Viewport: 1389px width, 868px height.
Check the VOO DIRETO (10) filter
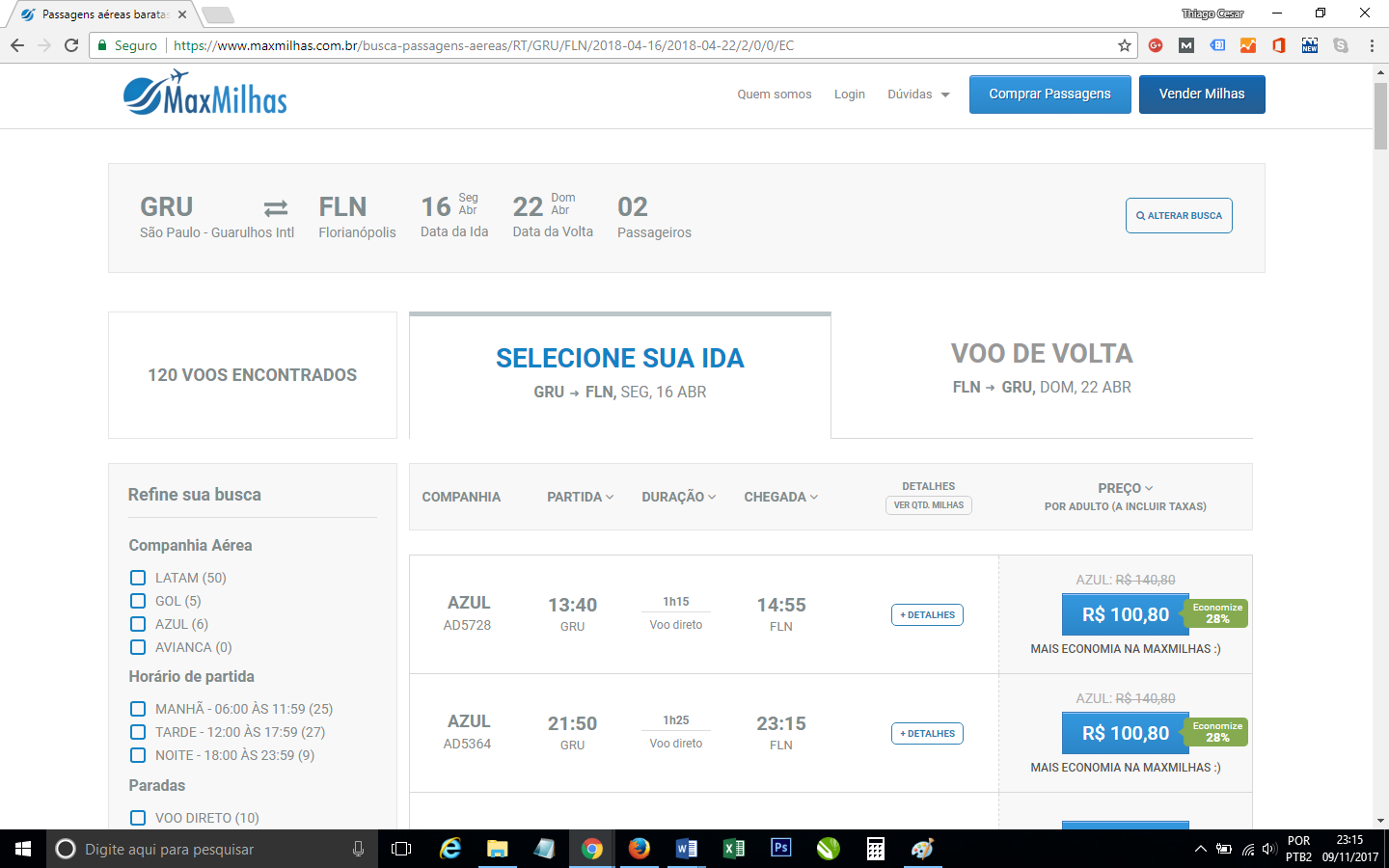click(x=138, y=818)
